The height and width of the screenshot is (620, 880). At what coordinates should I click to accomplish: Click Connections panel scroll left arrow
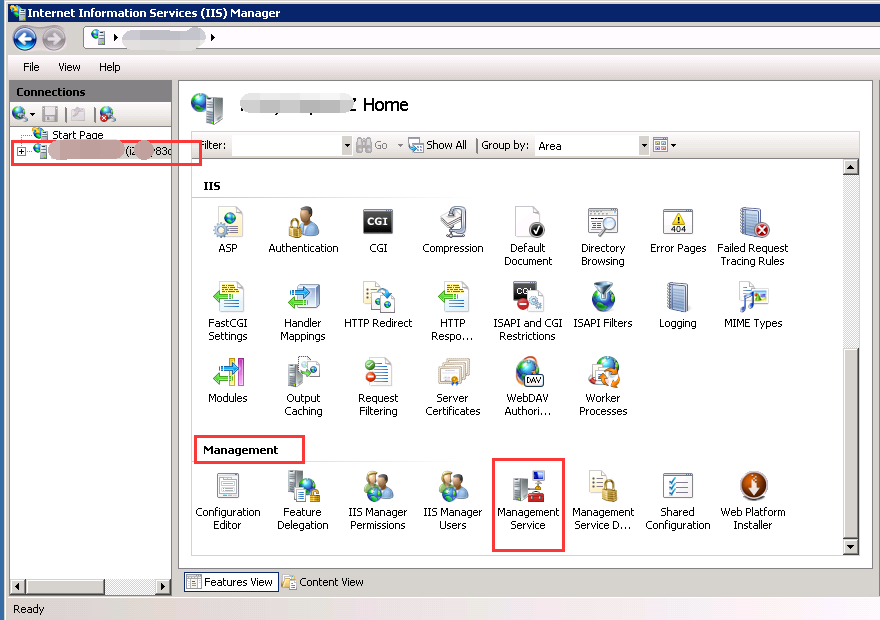(x=17, y=587)
